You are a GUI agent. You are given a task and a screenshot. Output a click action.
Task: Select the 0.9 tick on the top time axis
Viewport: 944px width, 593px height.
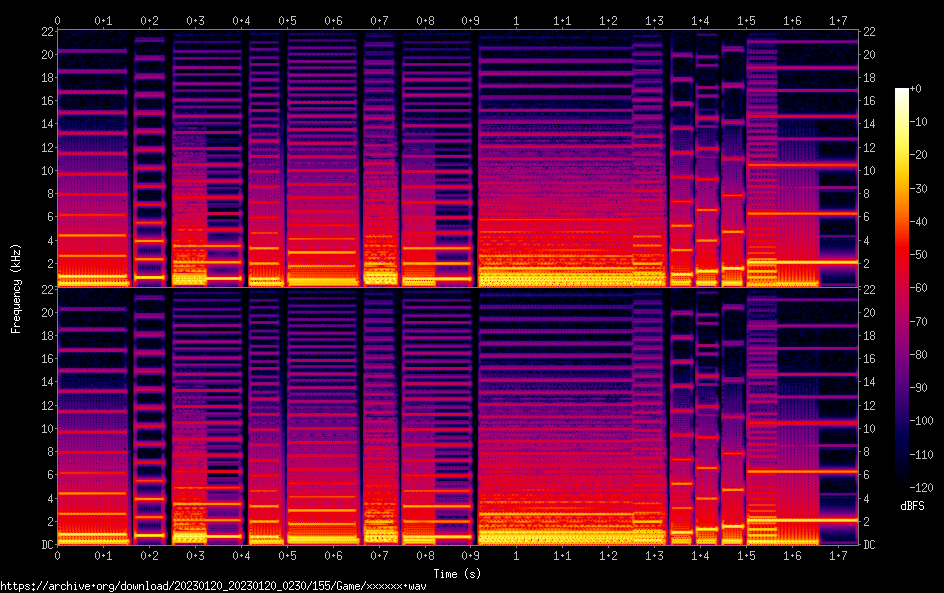click(470, 20)
